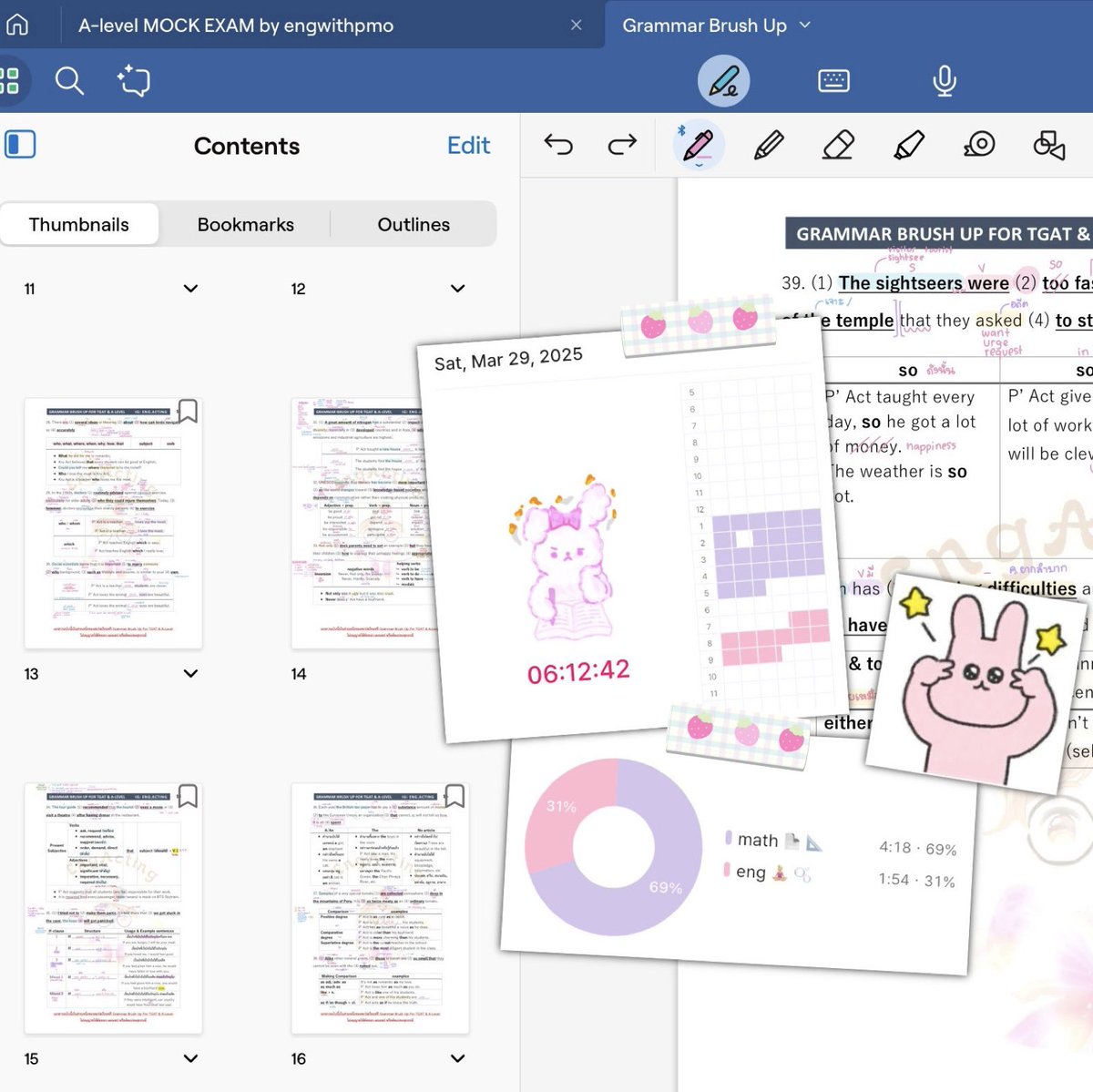Viewport: 1093px width, 1092px height.
Task: Switch to the Bookmarks tab
Action: (246, 224)
